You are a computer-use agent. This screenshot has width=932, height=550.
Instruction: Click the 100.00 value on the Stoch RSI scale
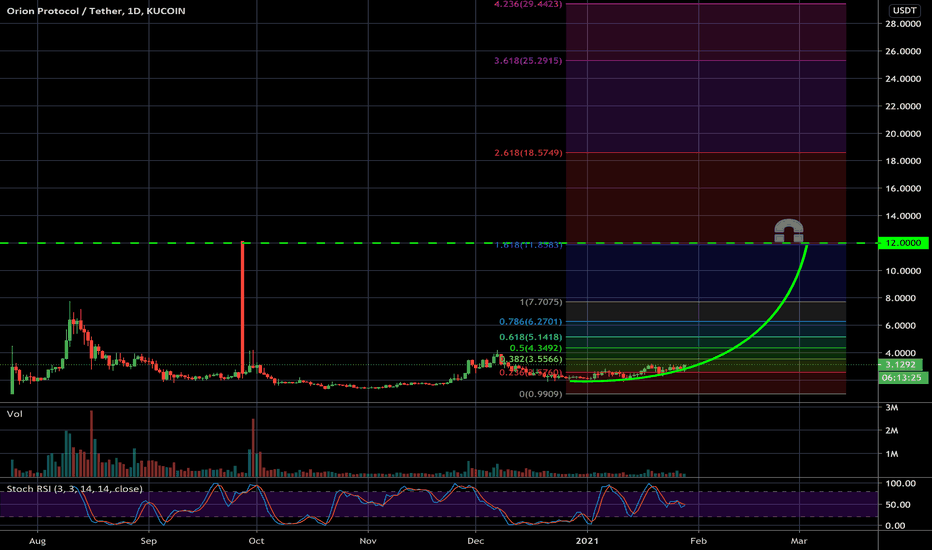pos(900,483)
